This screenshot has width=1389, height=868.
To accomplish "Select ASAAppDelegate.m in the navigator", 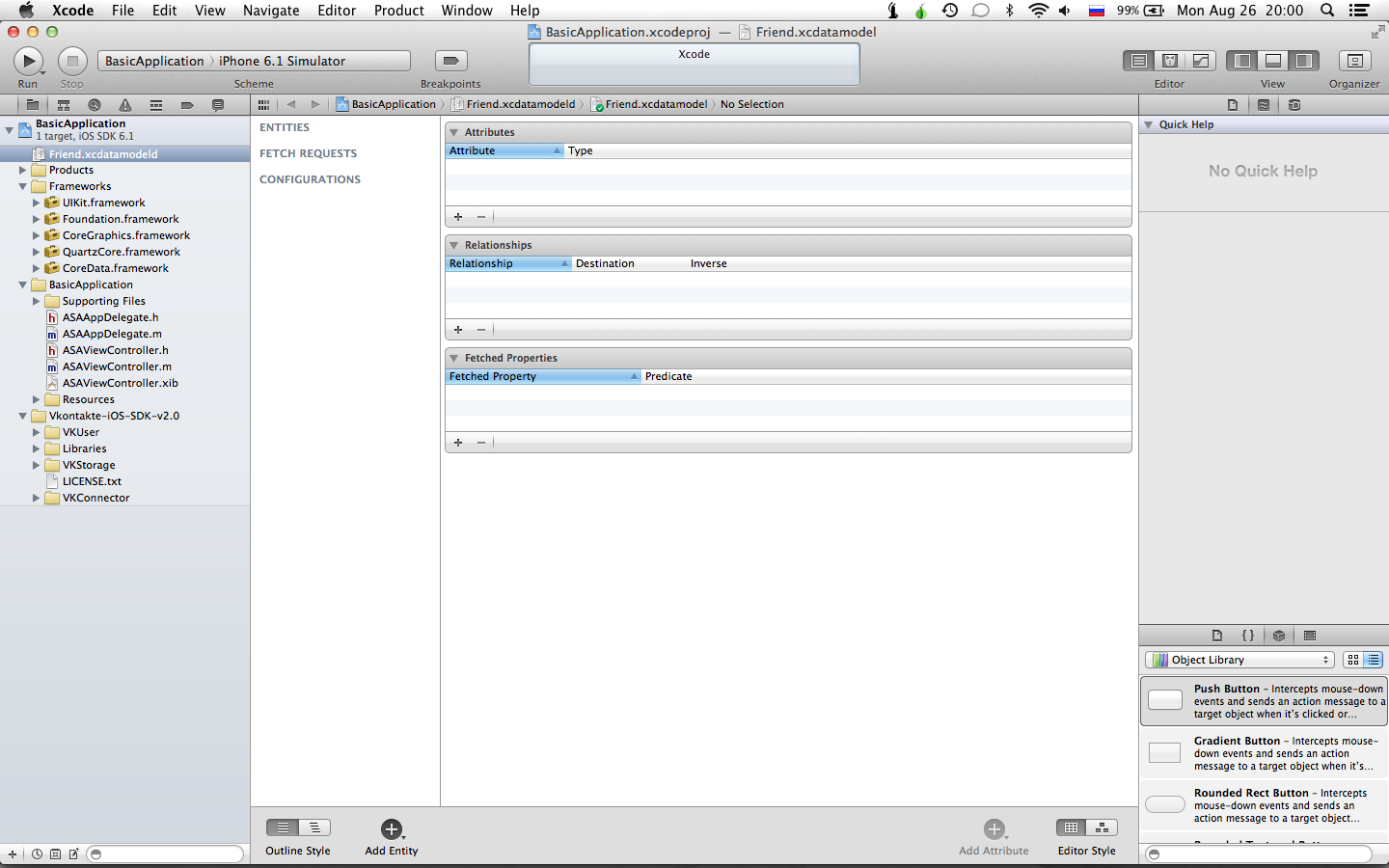I will click(112, 334).
